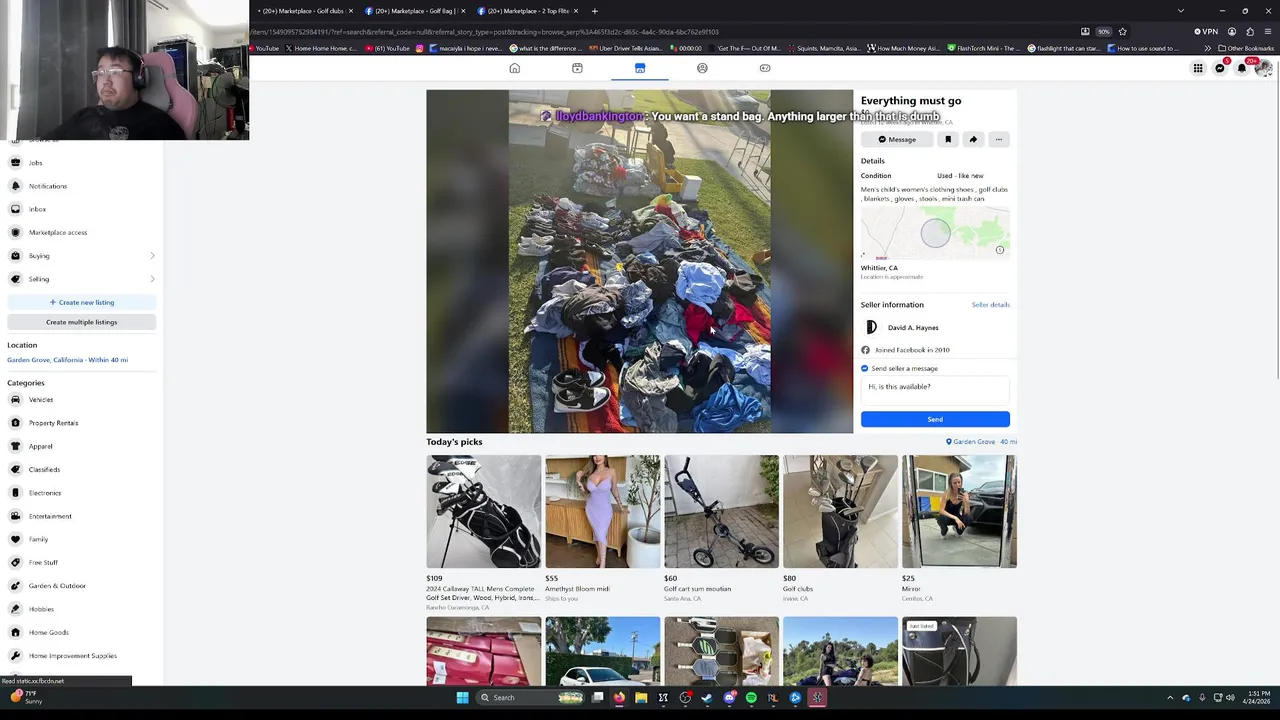Image resolution: width=1280 pixels, height=720 pixels.
Task: Share the listing with the share icon
Action: [x=973, y=139]
